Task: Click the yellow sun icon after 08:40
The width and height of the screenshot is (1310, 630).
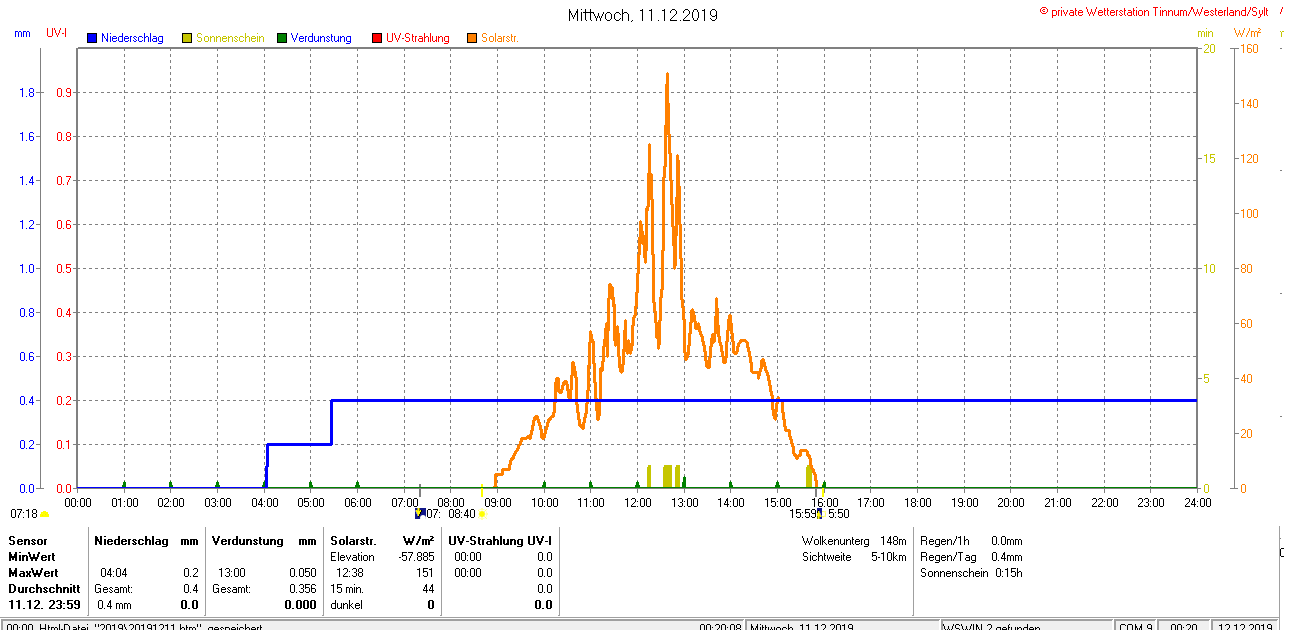Action: (482, 514)
